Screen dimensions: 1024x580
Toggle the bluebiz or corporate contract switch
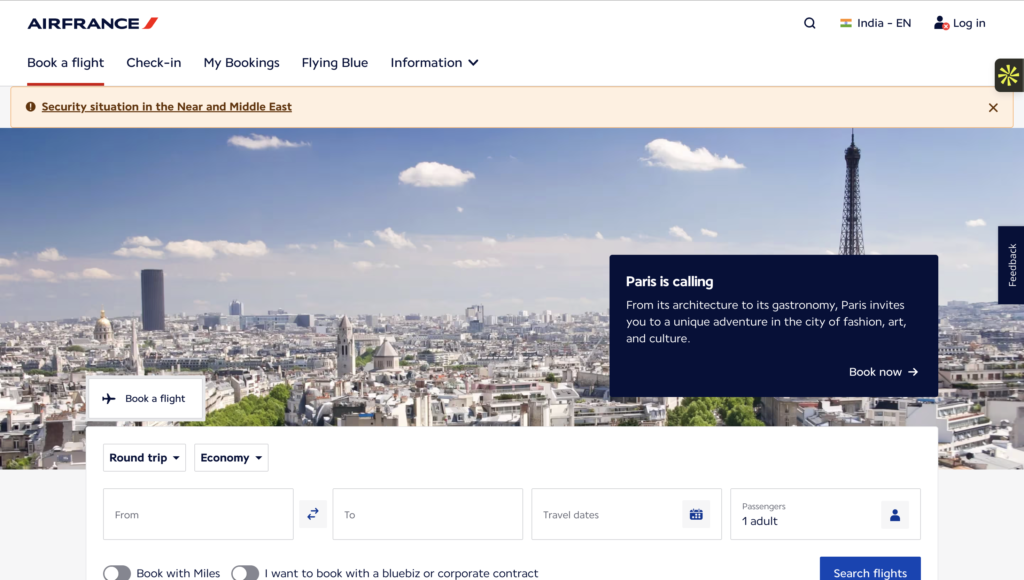pyautogui.click(x=245, y=573)
